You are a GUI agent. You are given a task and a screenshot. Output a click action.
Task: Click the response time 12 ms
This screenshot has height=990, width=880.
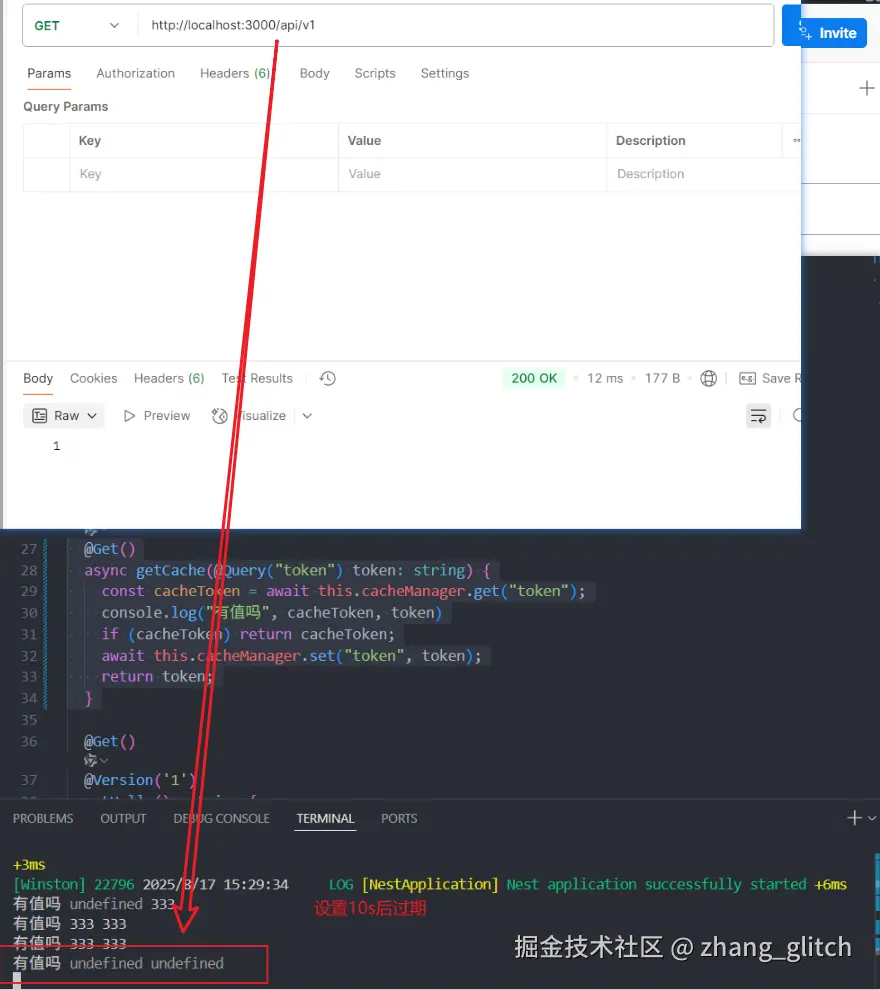coord(605,378)
